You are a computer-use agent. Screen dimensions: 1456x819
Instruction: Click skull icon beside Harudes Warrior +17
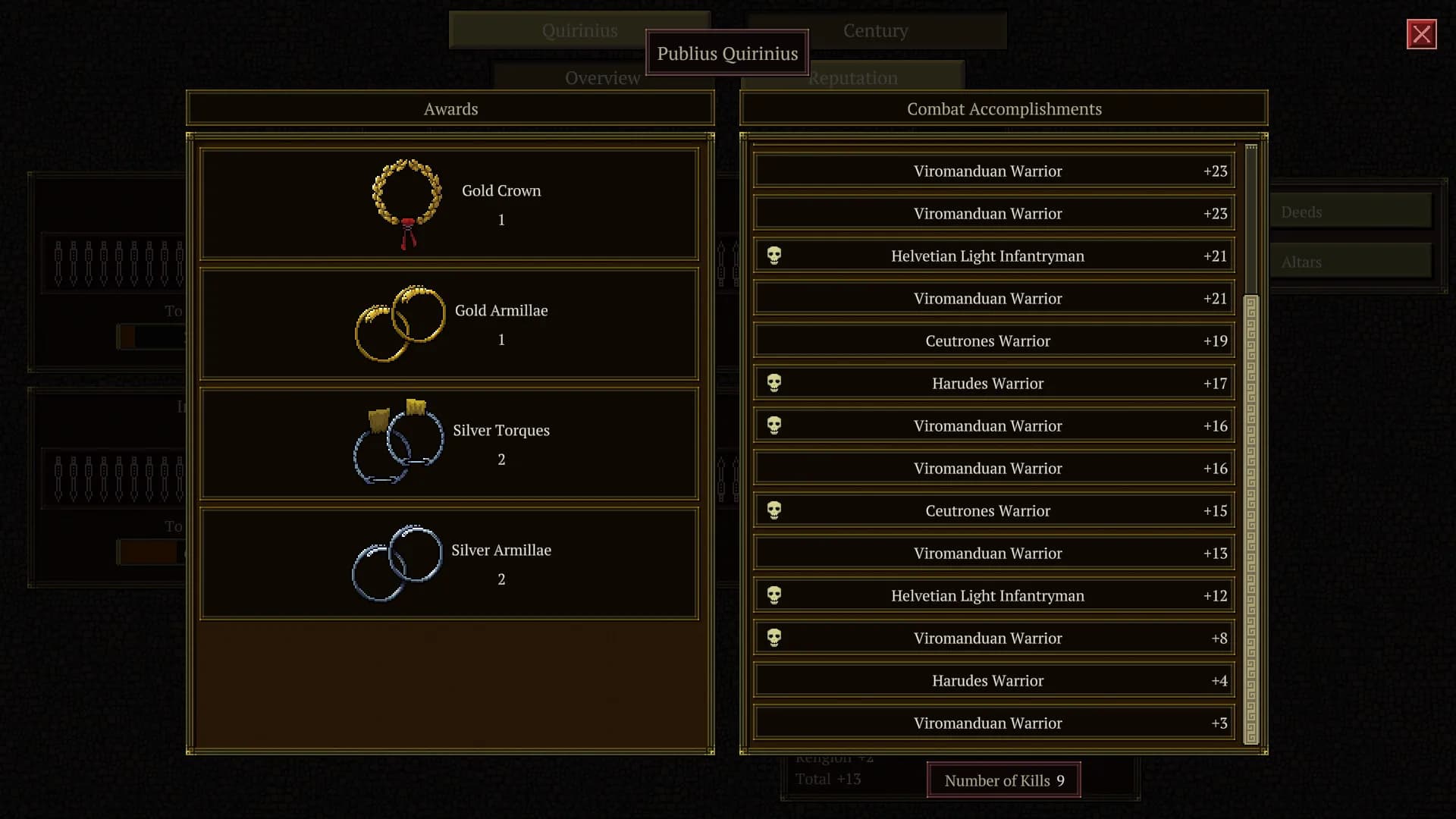773,383
